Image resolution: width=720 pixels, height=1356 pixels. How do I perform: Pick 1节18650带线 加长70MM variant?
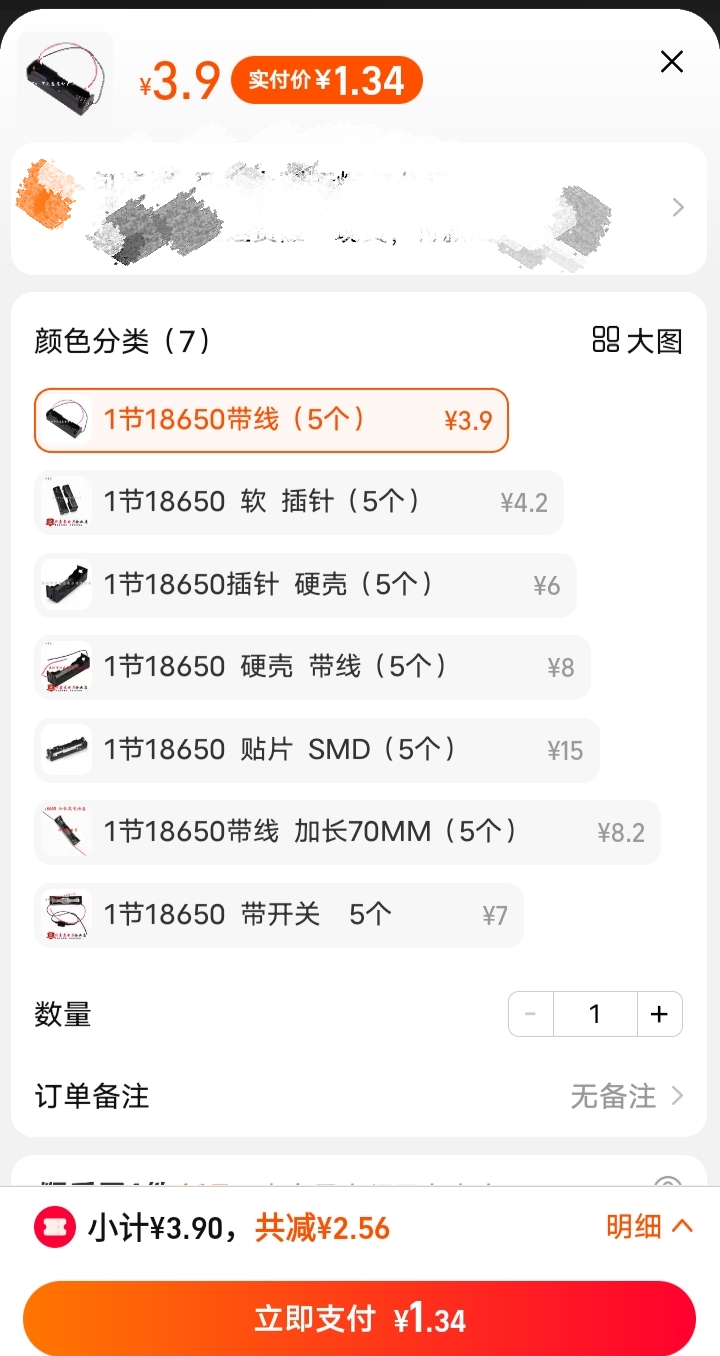coord(346,831)
